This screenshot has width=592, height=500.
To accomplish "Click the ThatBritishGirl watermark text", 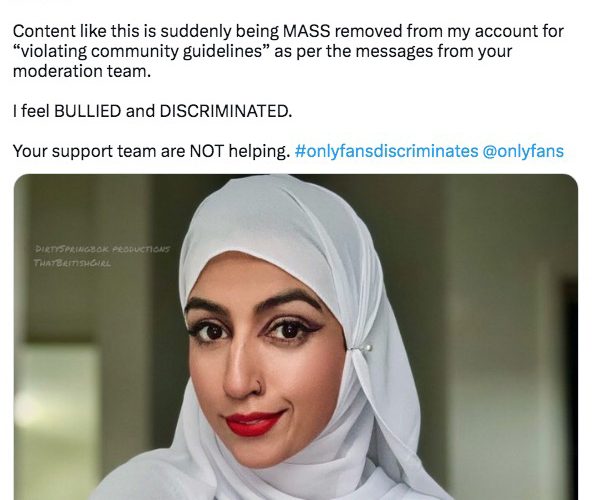I will click(x=72, y=263).
